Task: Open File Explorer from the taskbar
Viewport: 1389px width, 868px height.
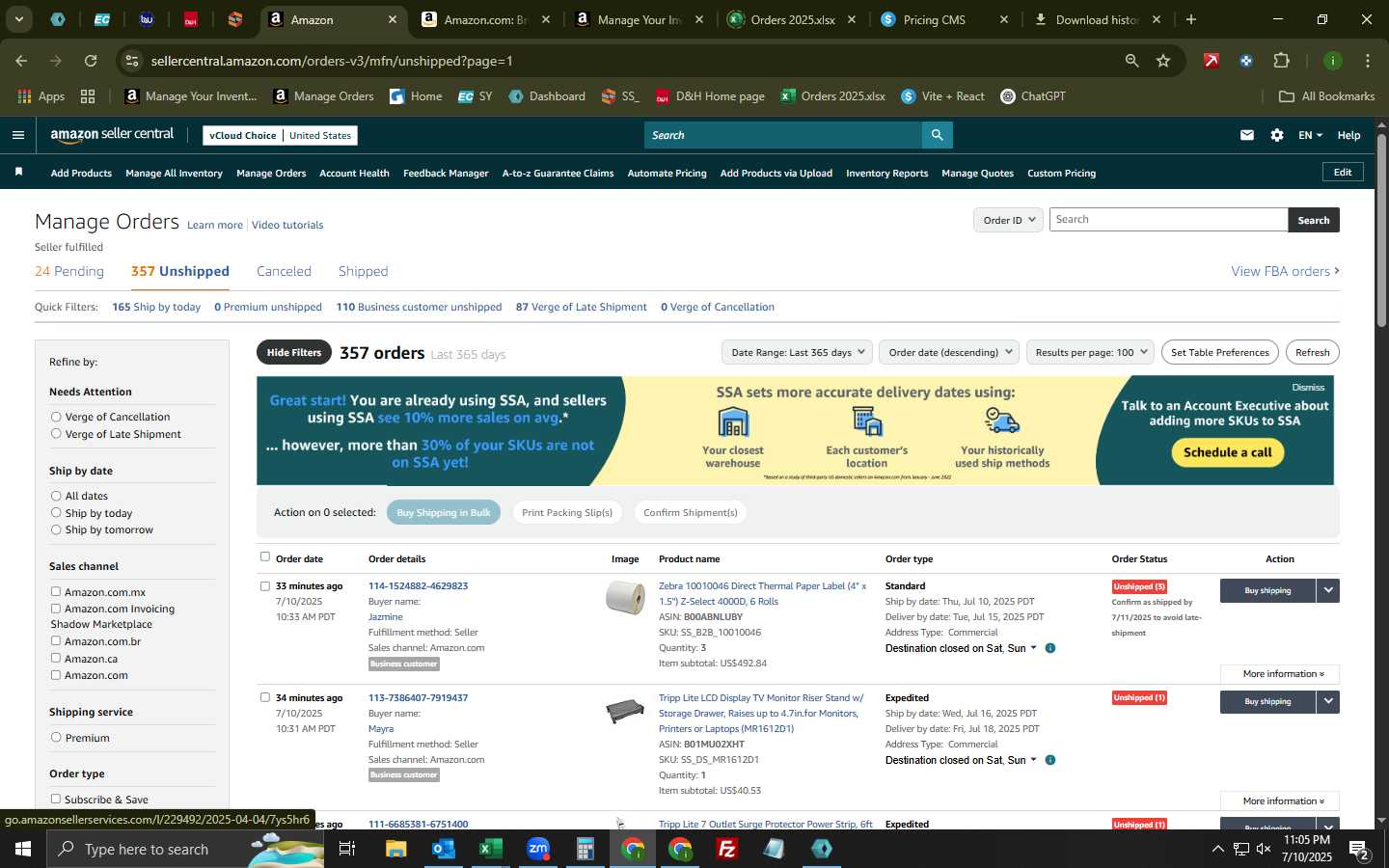Action: click(396, 849)
